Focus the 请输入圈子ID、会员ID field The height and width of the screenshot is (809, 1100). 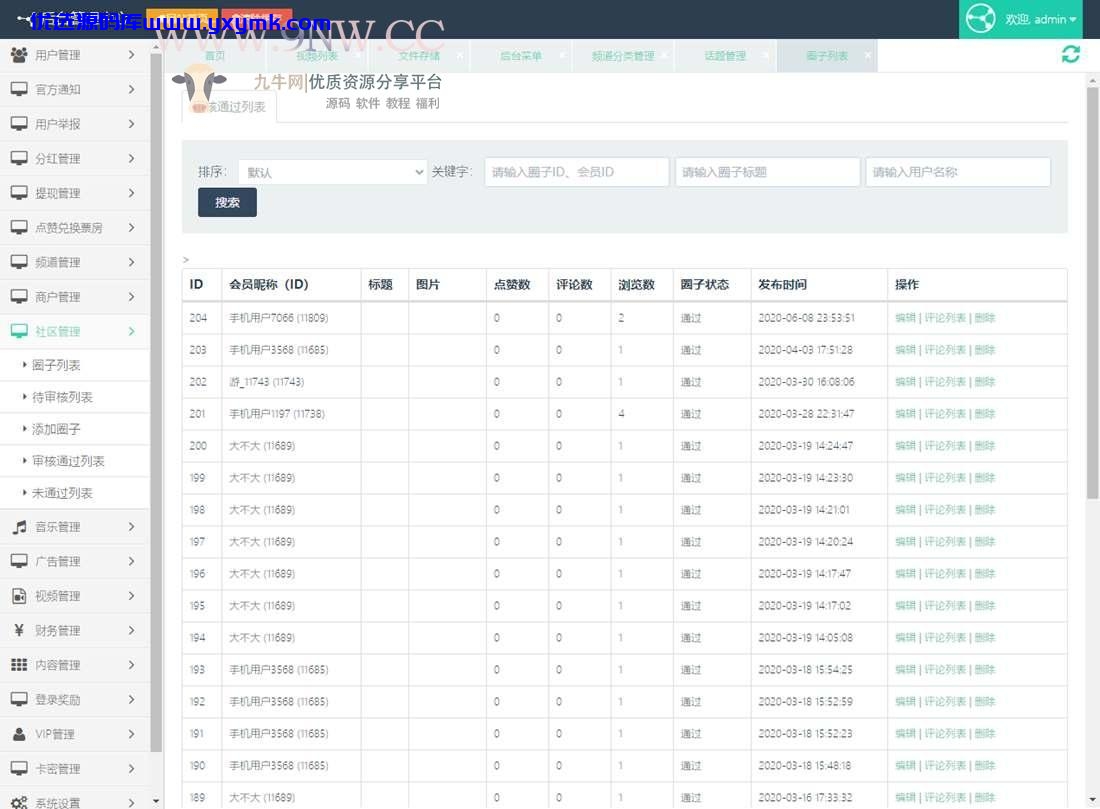click(577, 172)
